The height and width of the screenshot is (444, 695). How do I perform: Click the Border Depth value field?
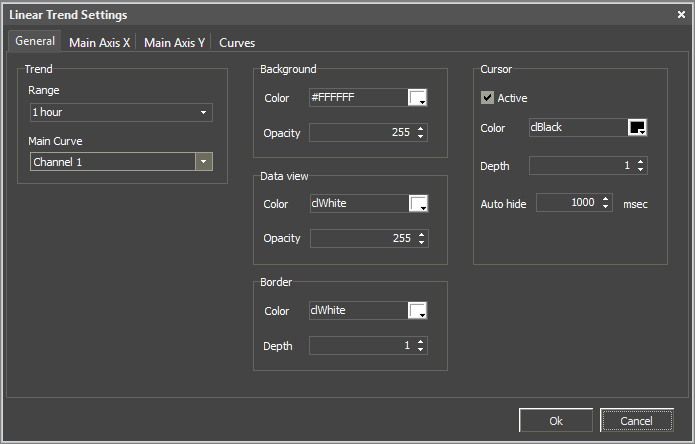362,345
